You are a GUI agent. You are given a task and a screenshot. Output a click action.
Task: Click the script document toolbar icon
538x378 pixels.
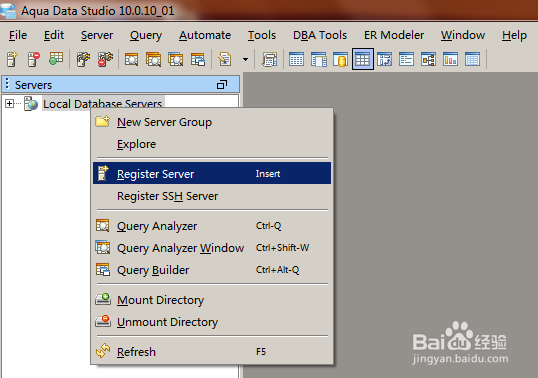click(x=225, y=59)
